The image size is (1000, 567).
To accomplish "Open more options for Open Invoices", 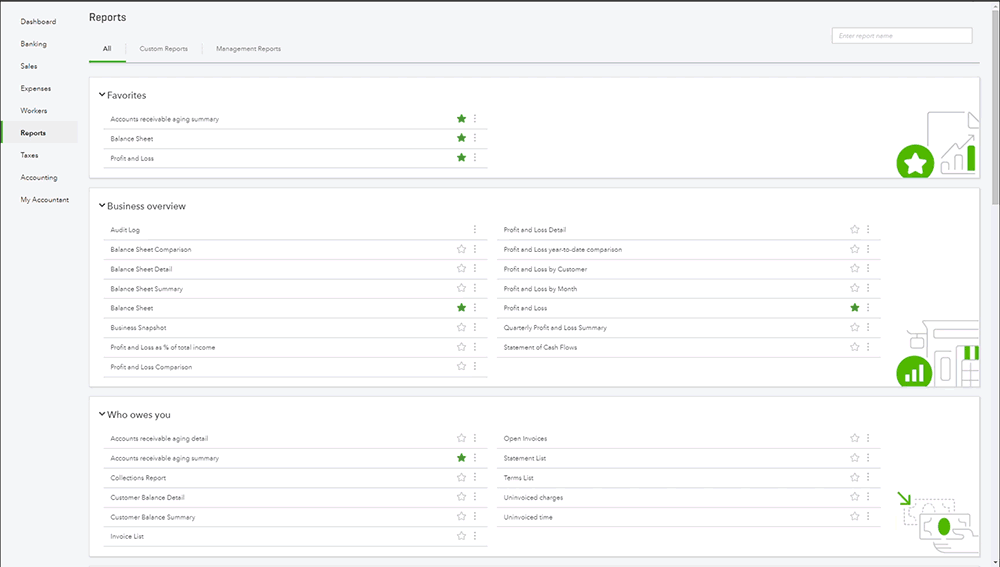I will [x=868, y=438].
